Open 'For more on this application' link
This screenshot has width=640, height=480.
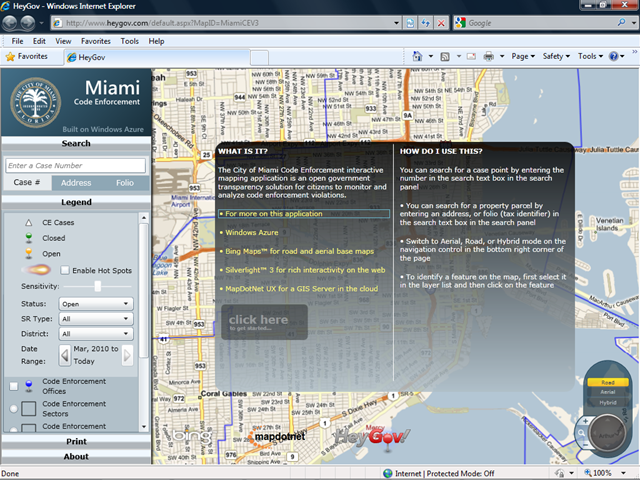(304, 214)
